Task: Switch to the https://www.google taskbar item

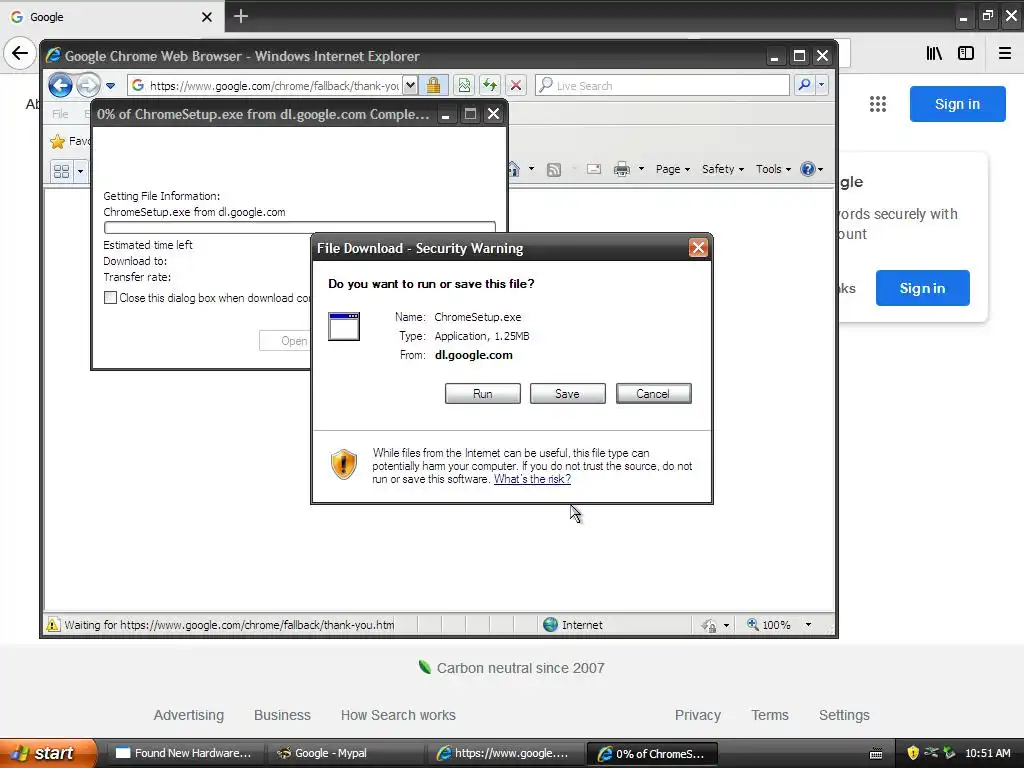Action: [x=505, y=753]
